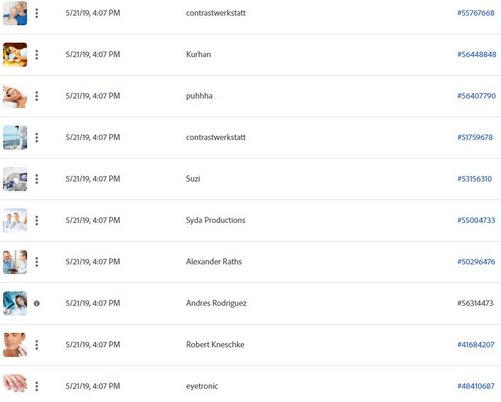The height and width of the screenshot is (402, 501).
Task: Open three-dot menu for puhhha row
Action: coord(37,96)
